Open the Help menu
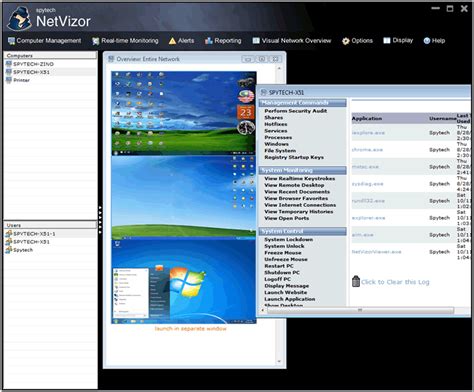Image resolution: width=474 pixels, height=392 pixels. pos(434,41)
